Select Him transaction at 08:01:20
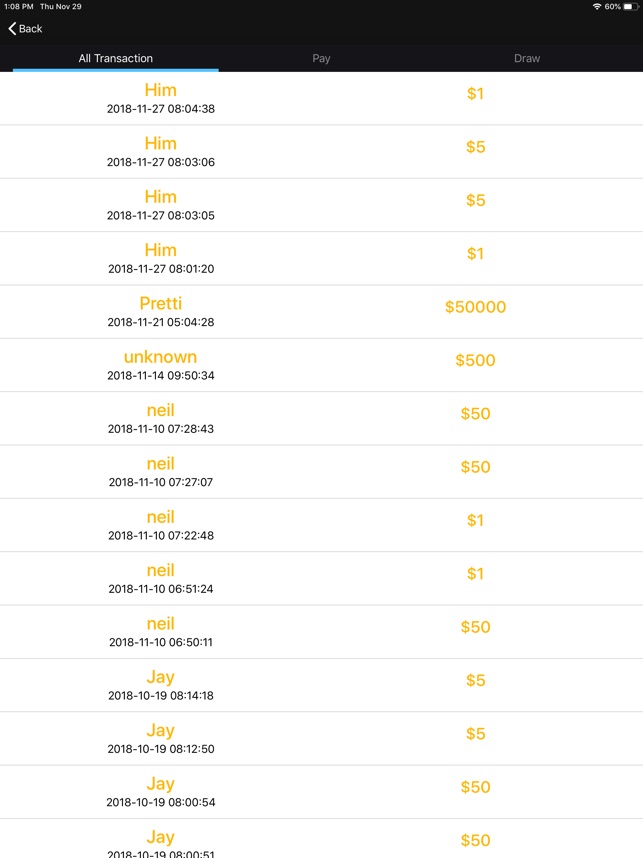643x858 pixels. tap(321, 258)
